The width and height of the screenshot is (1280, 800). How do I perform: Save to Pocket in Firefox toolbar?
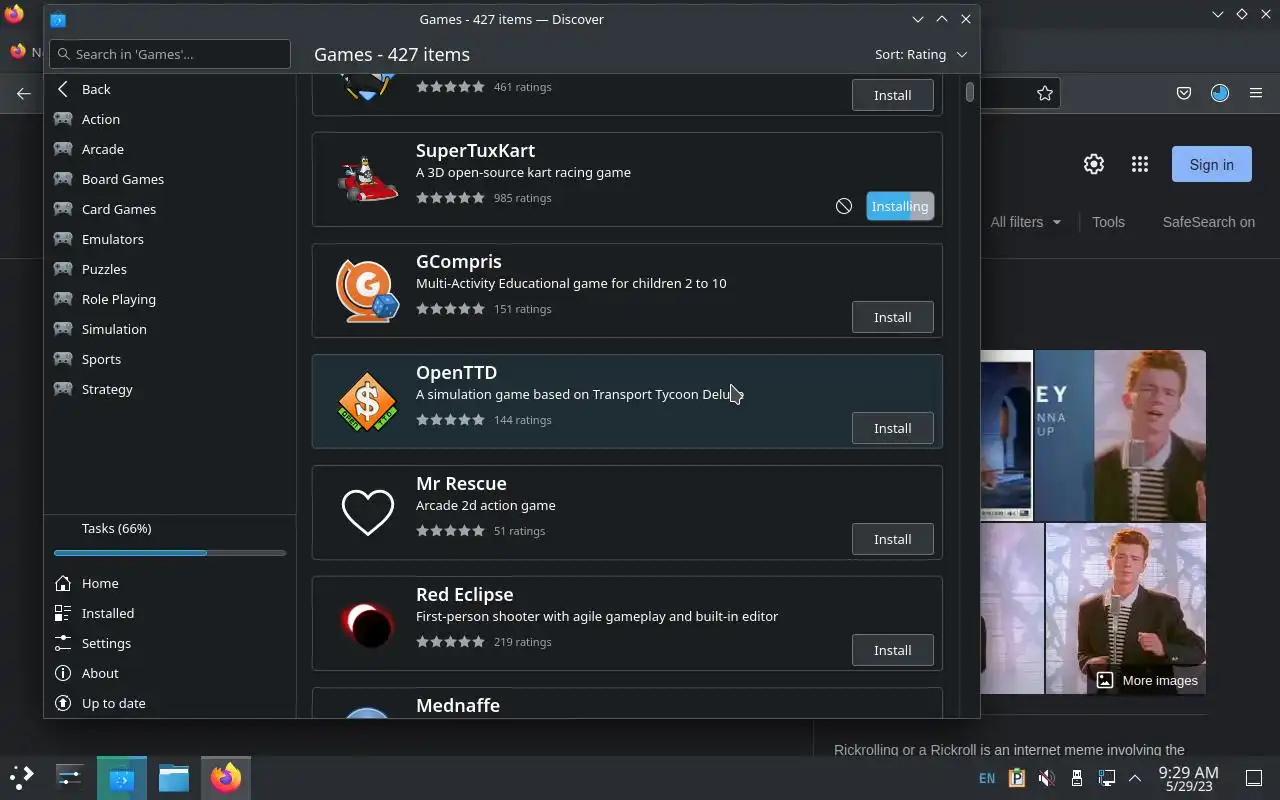(1184, 93)
